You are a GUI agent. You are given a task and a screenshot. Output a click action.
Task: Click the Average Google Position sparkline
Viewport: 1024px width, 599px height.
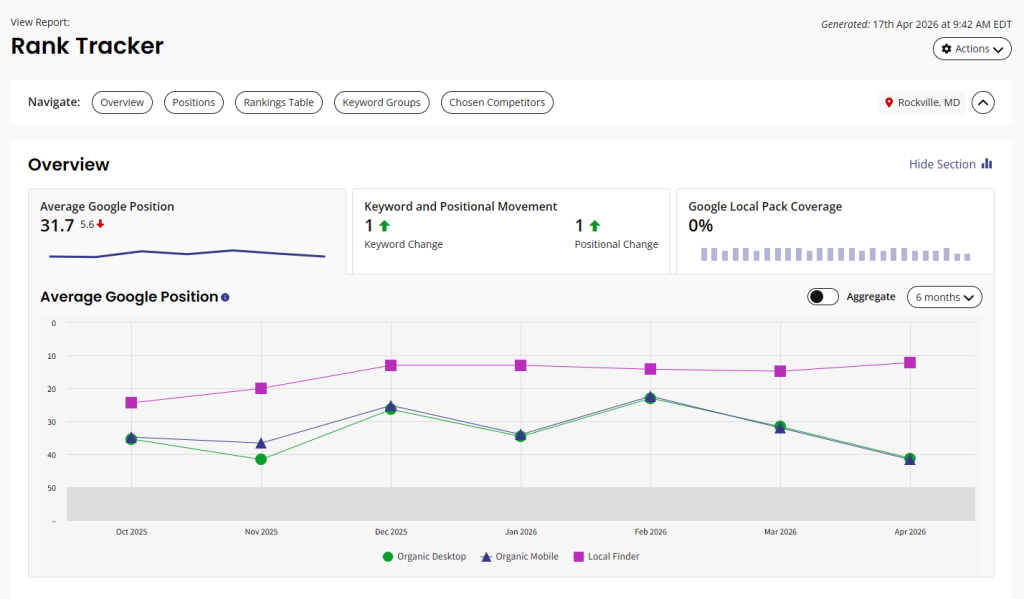187,253
